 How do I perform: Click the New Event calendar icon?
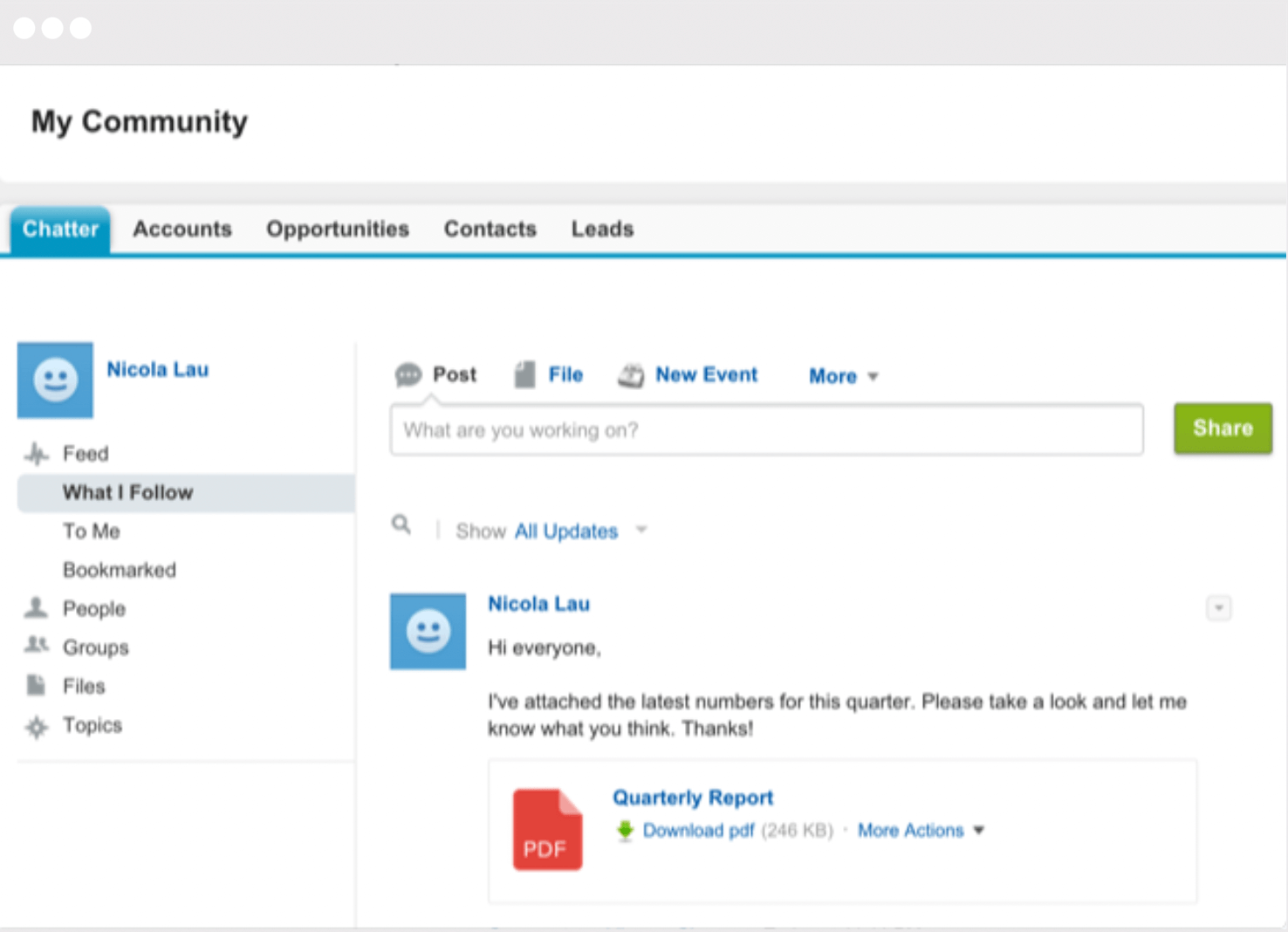(631, 373)
